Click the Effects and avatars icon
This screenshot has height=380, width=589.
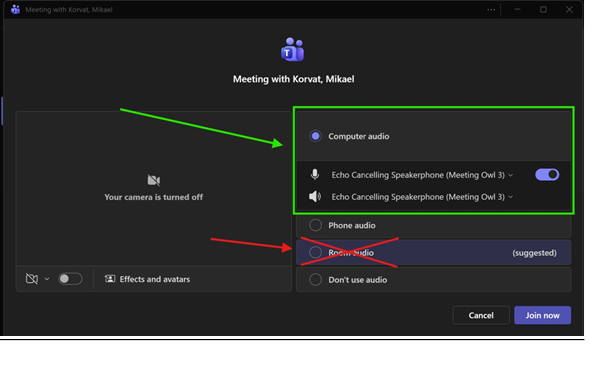tap(110, 279)
